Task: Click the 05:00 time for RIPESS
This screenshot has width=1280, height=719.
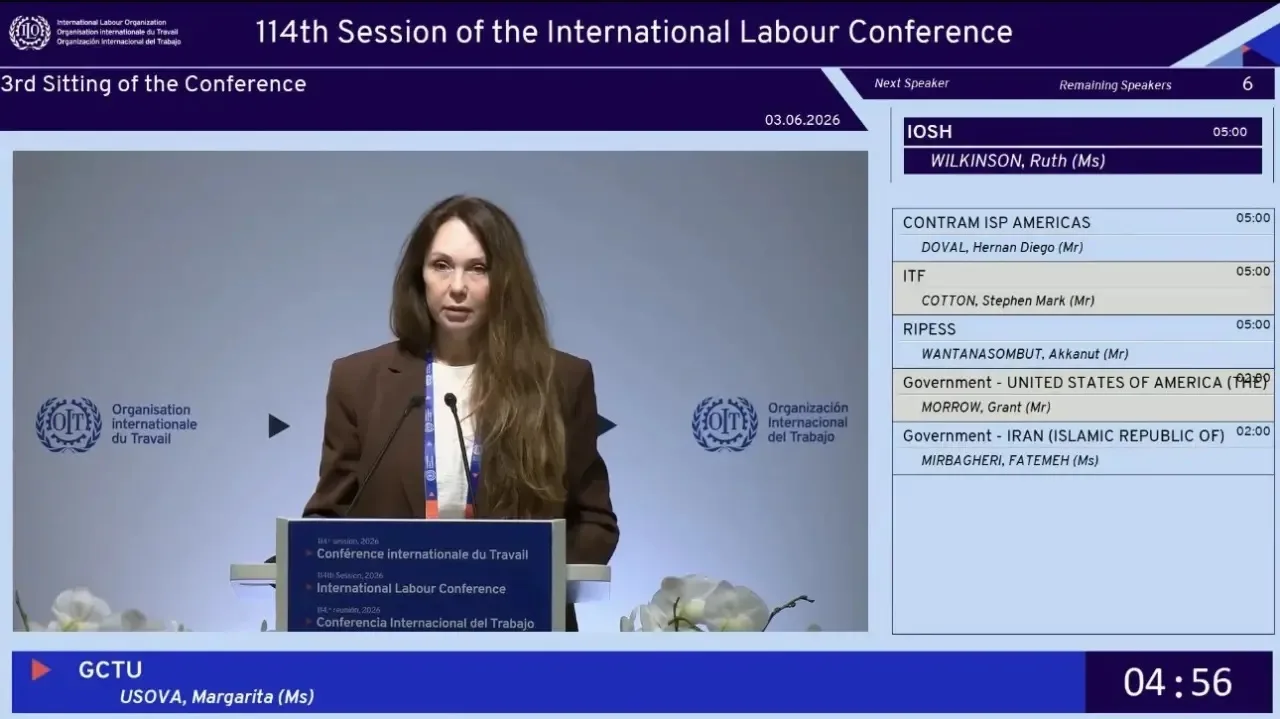Action: (x=1253, y=324)
